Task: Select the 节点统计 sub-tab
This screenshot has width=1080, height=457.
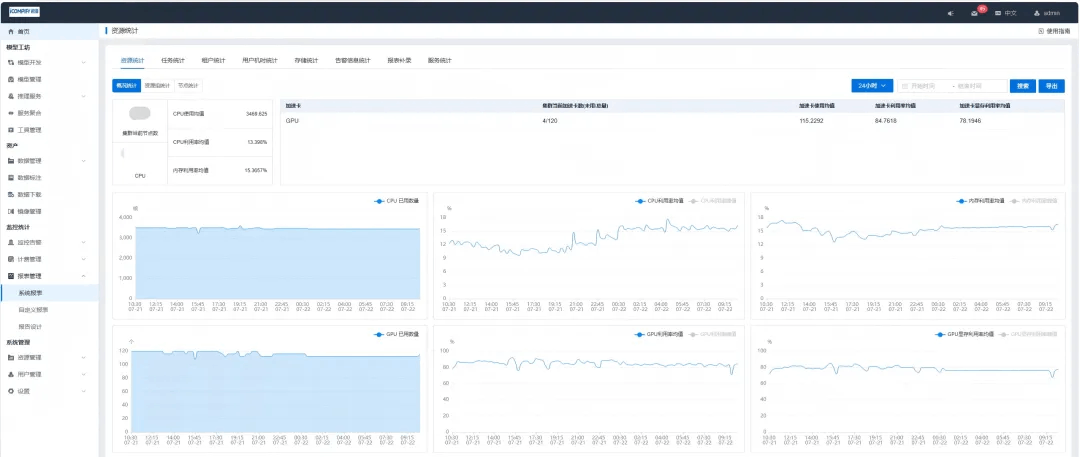Action: 187,85
